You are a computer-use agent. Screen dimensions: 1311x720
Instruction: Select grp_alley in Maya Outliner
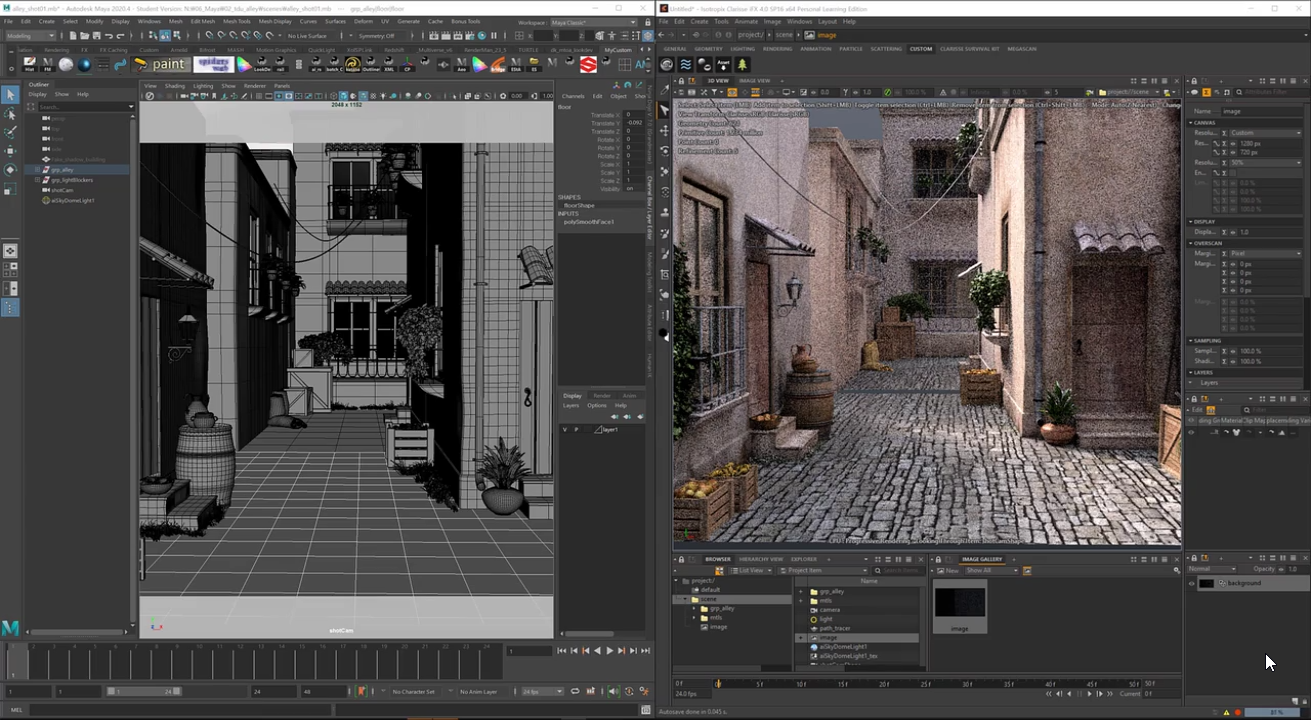[x=62, y=170]
